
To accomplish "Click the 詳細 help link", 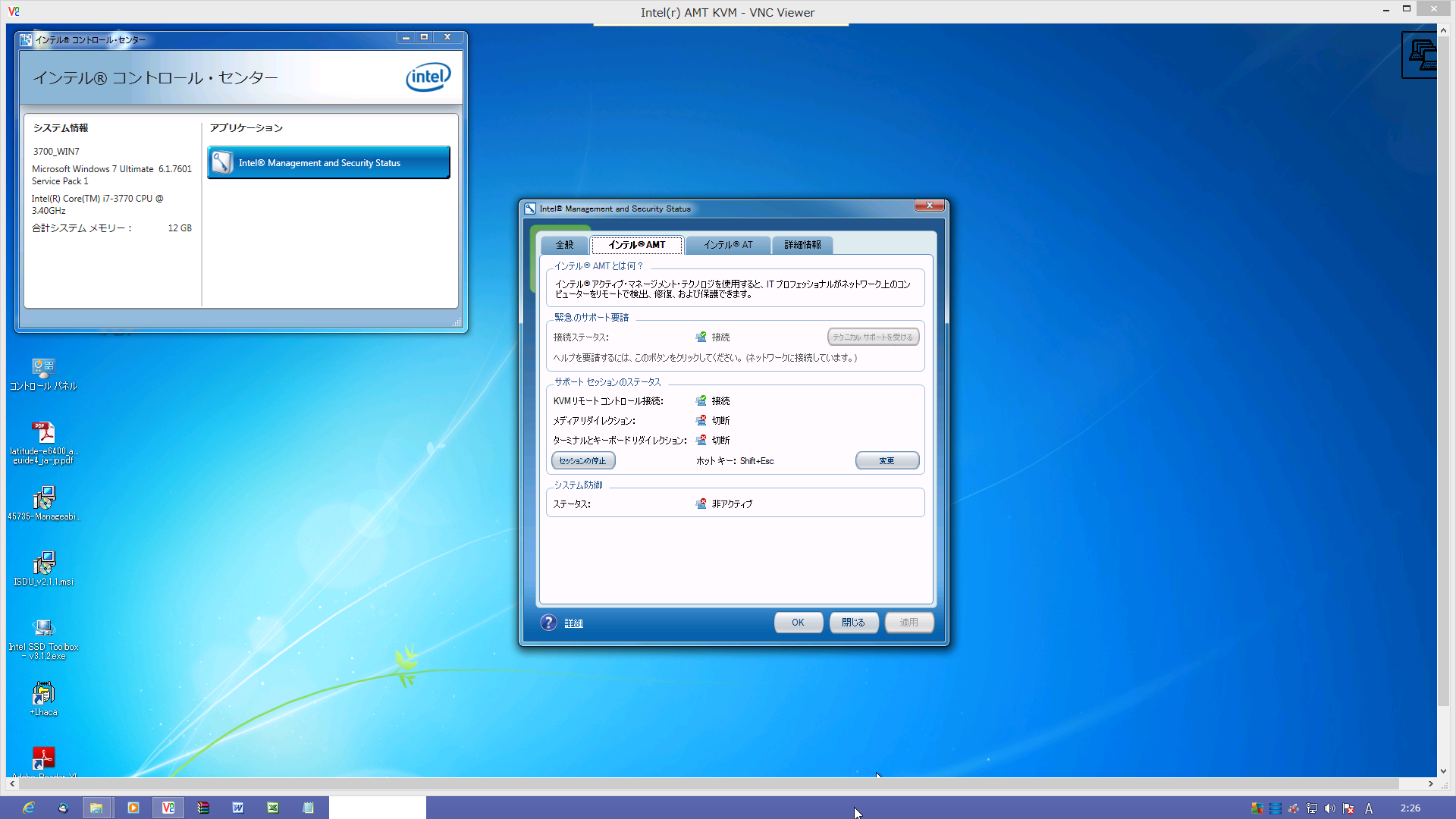I will 573,623.
